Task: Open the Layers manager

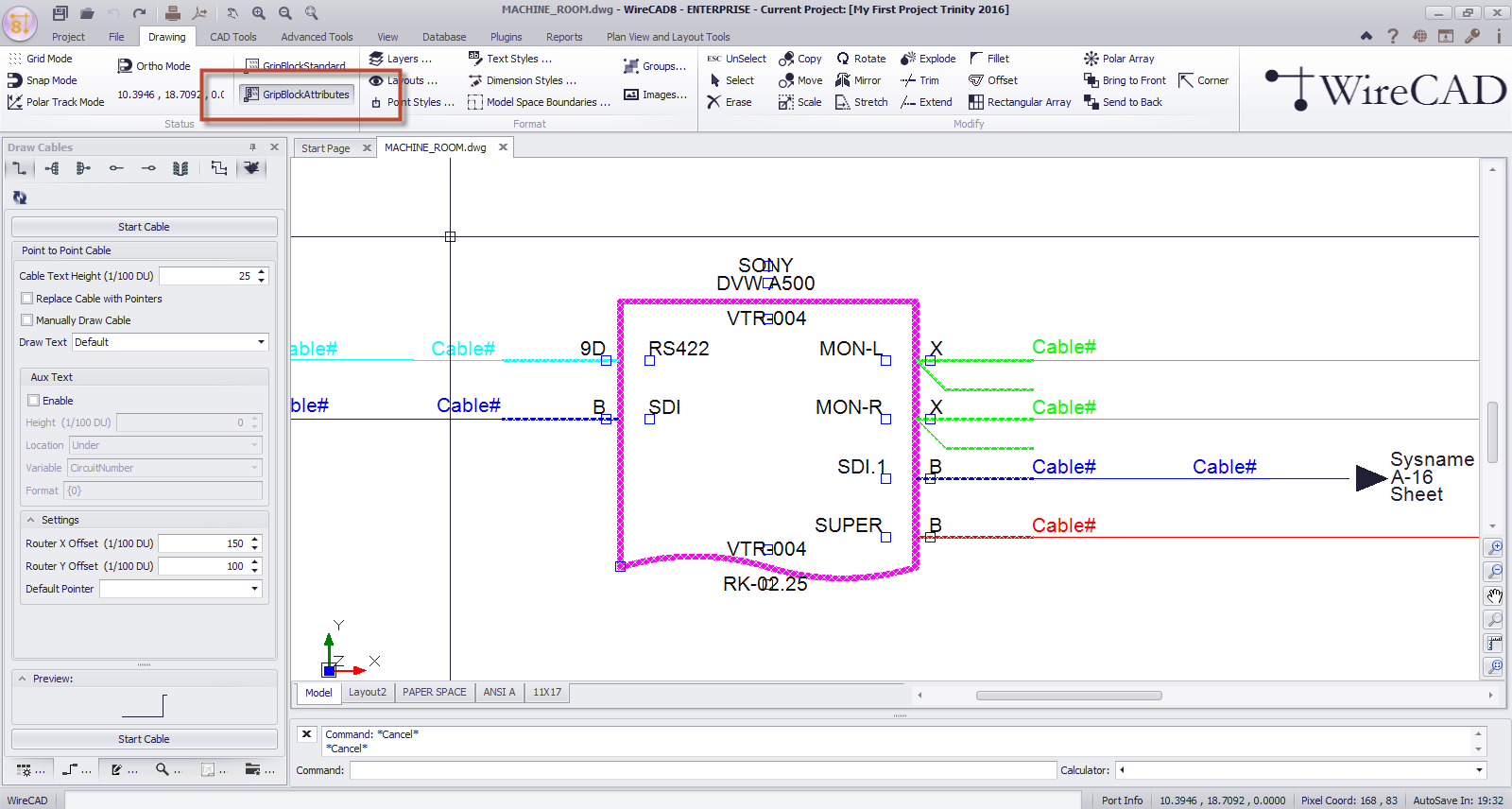Action: [400, 59]
